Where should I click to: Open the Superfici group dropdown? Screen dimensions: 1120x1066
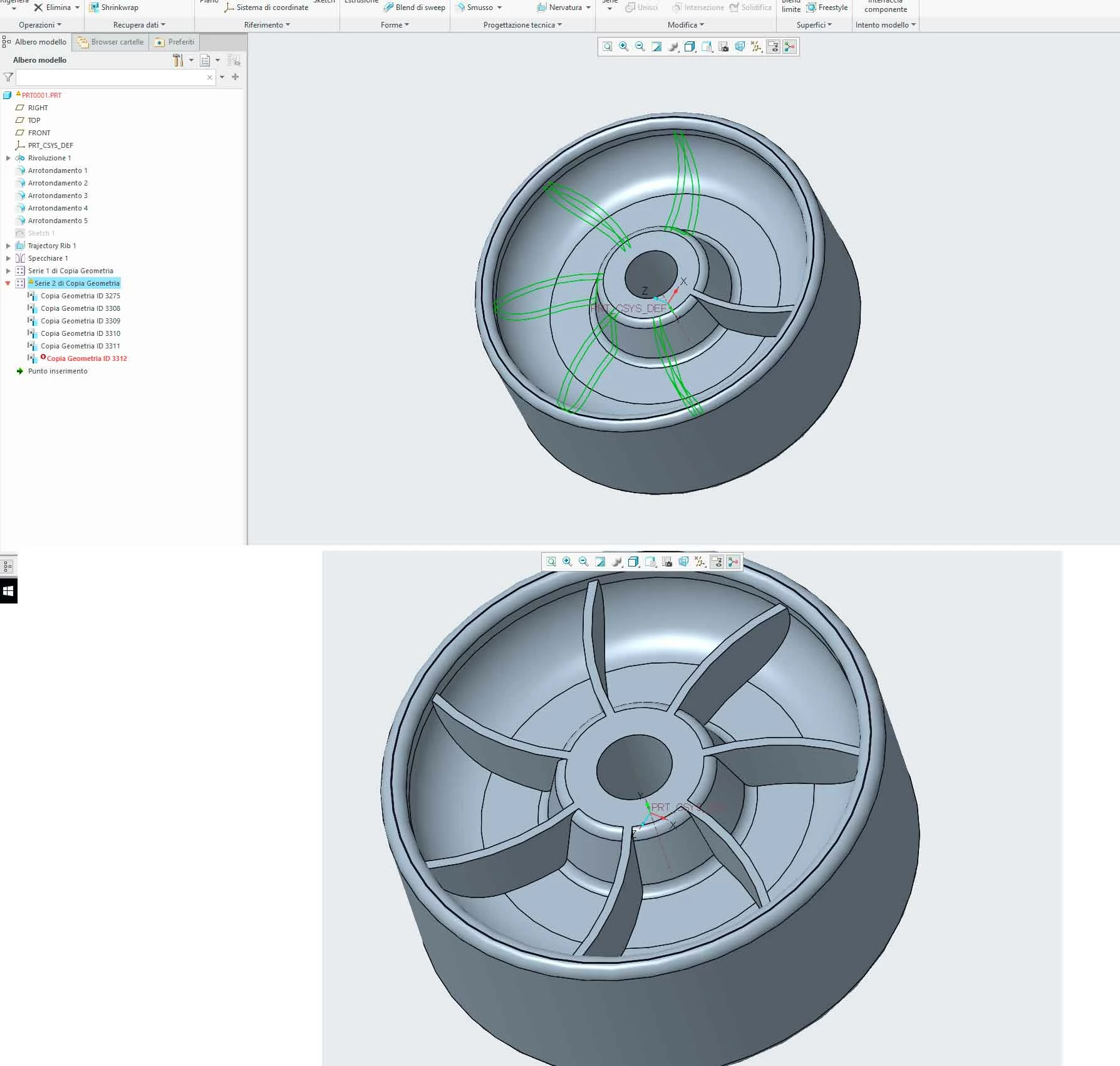814,25
